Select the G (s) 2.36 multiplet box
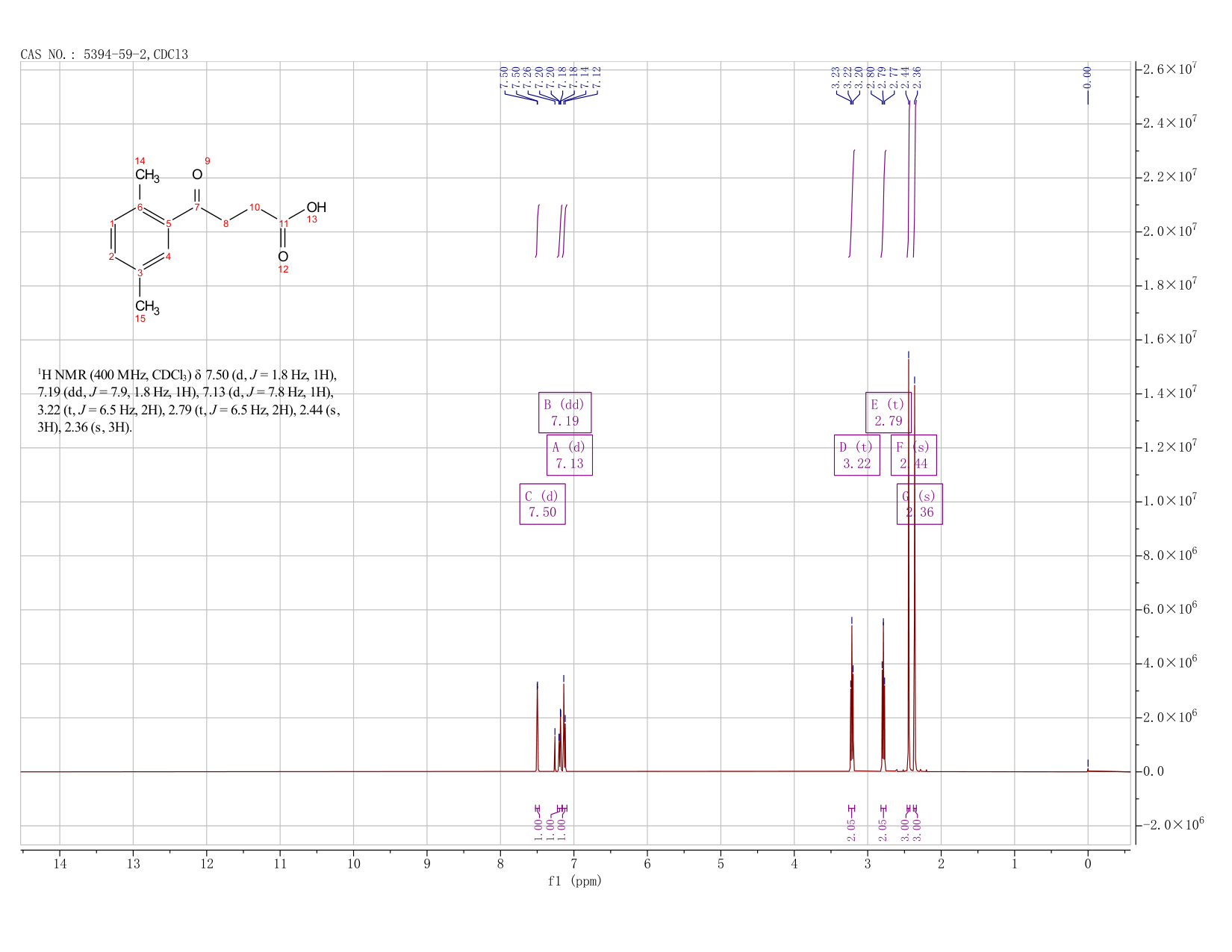The width and height of the screenshot is (1232, 952). pyautogui.click(x=919, y=504)
